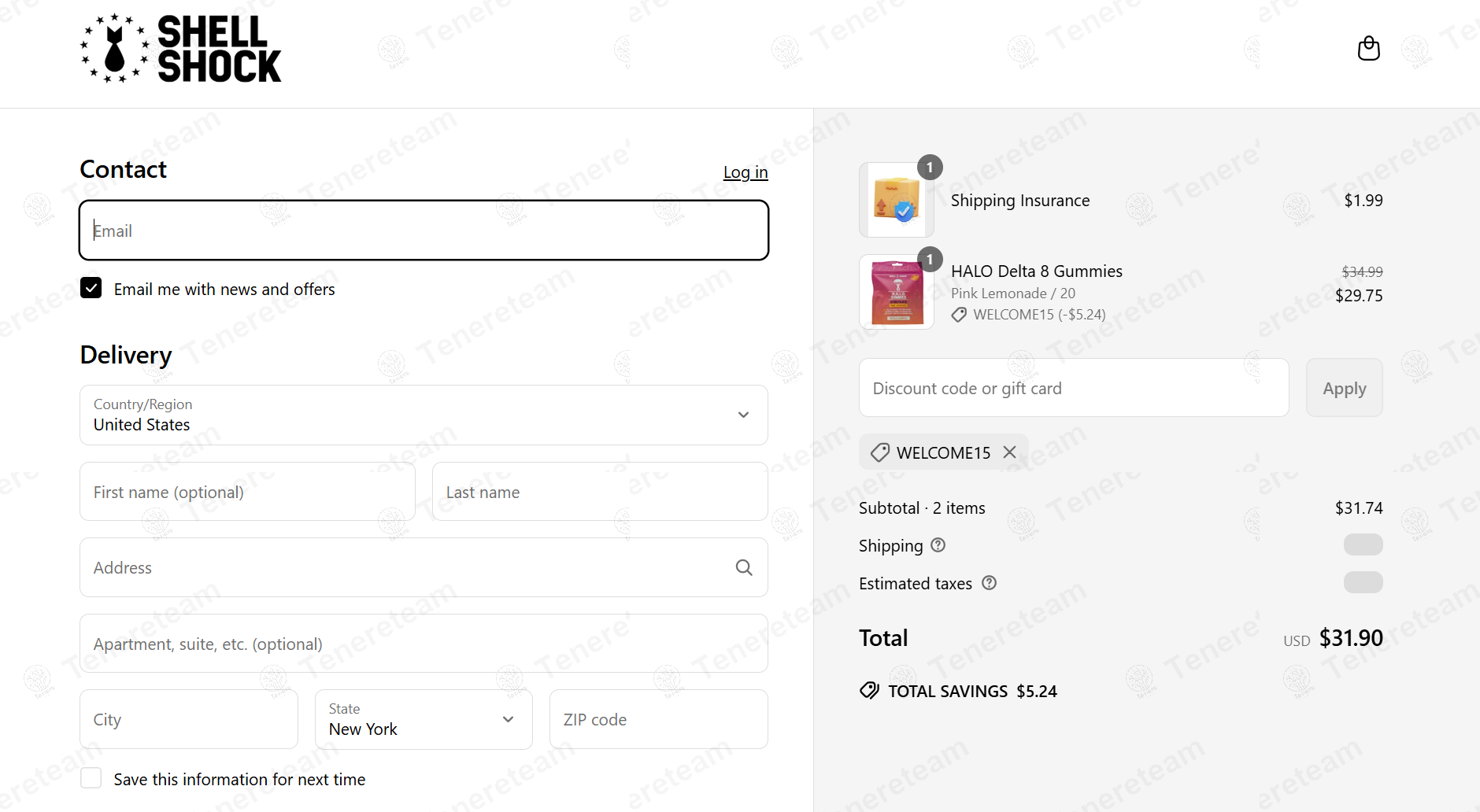Open the Country/Region dropdown

point(424,415)
